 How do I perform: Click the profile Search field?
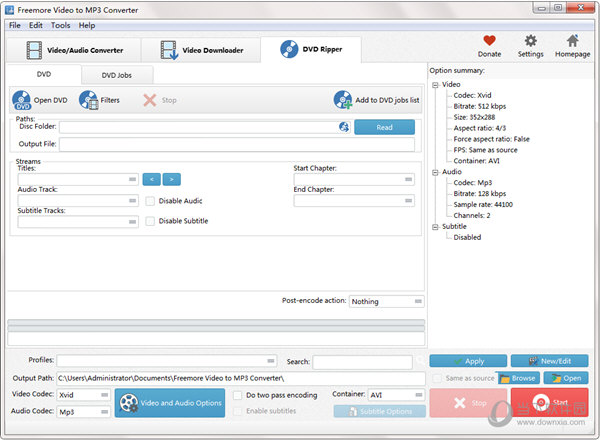click(x=363, y=362)
